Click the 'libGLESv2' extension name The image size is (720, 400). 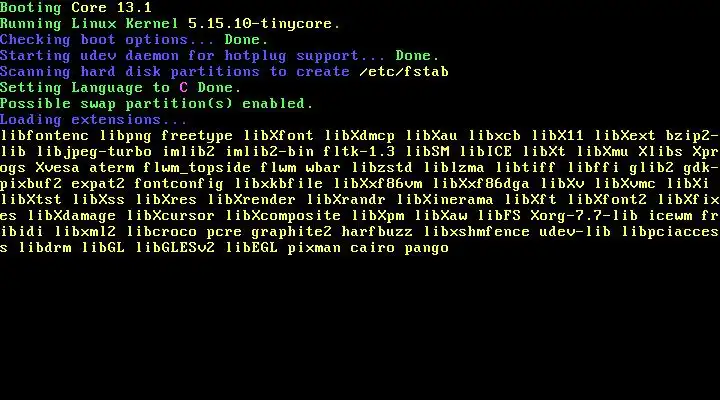click(174, 248)
